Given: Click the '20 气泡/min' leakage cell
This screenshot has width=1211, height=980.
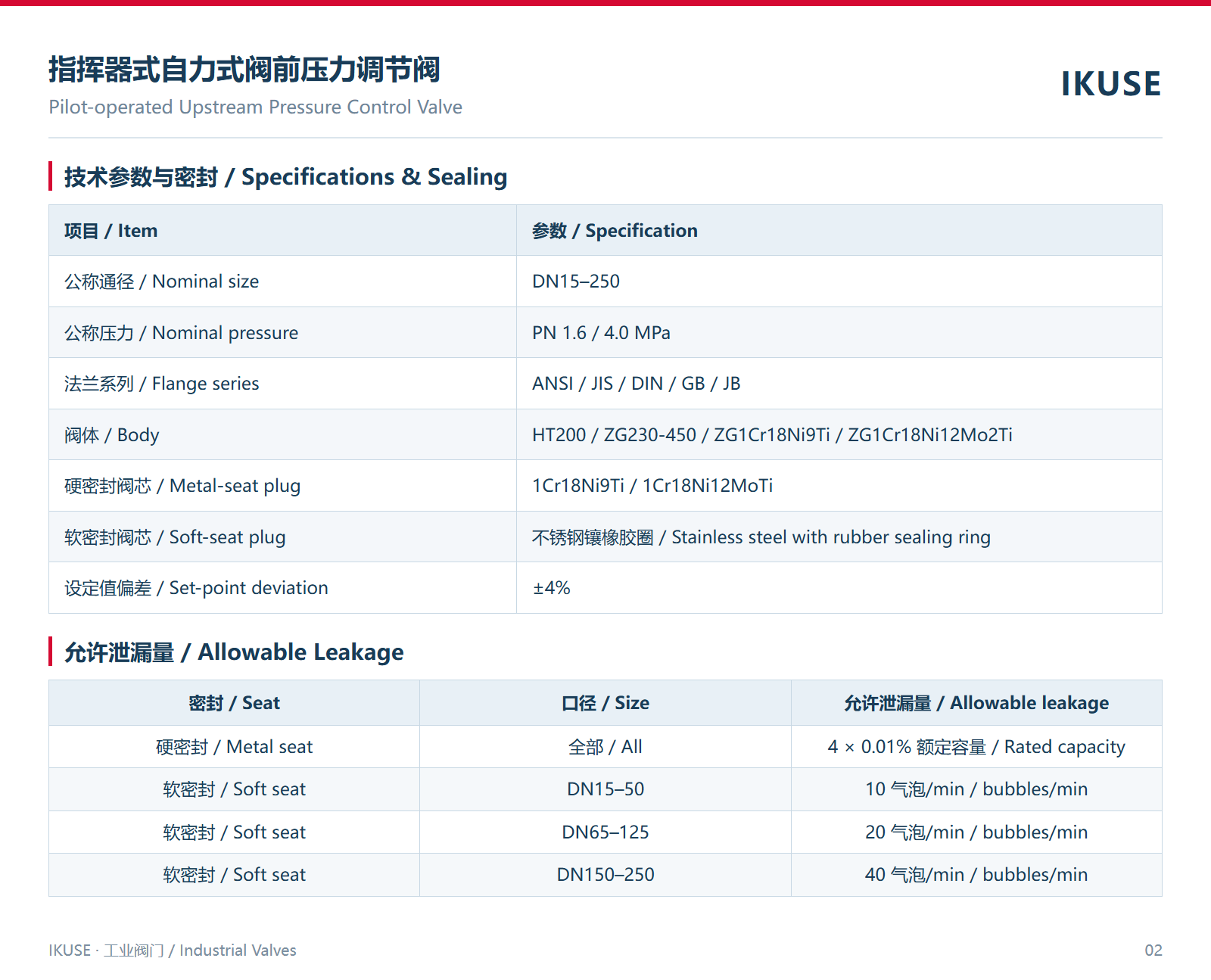Looking at the screenshot, I should coord(976,832).
